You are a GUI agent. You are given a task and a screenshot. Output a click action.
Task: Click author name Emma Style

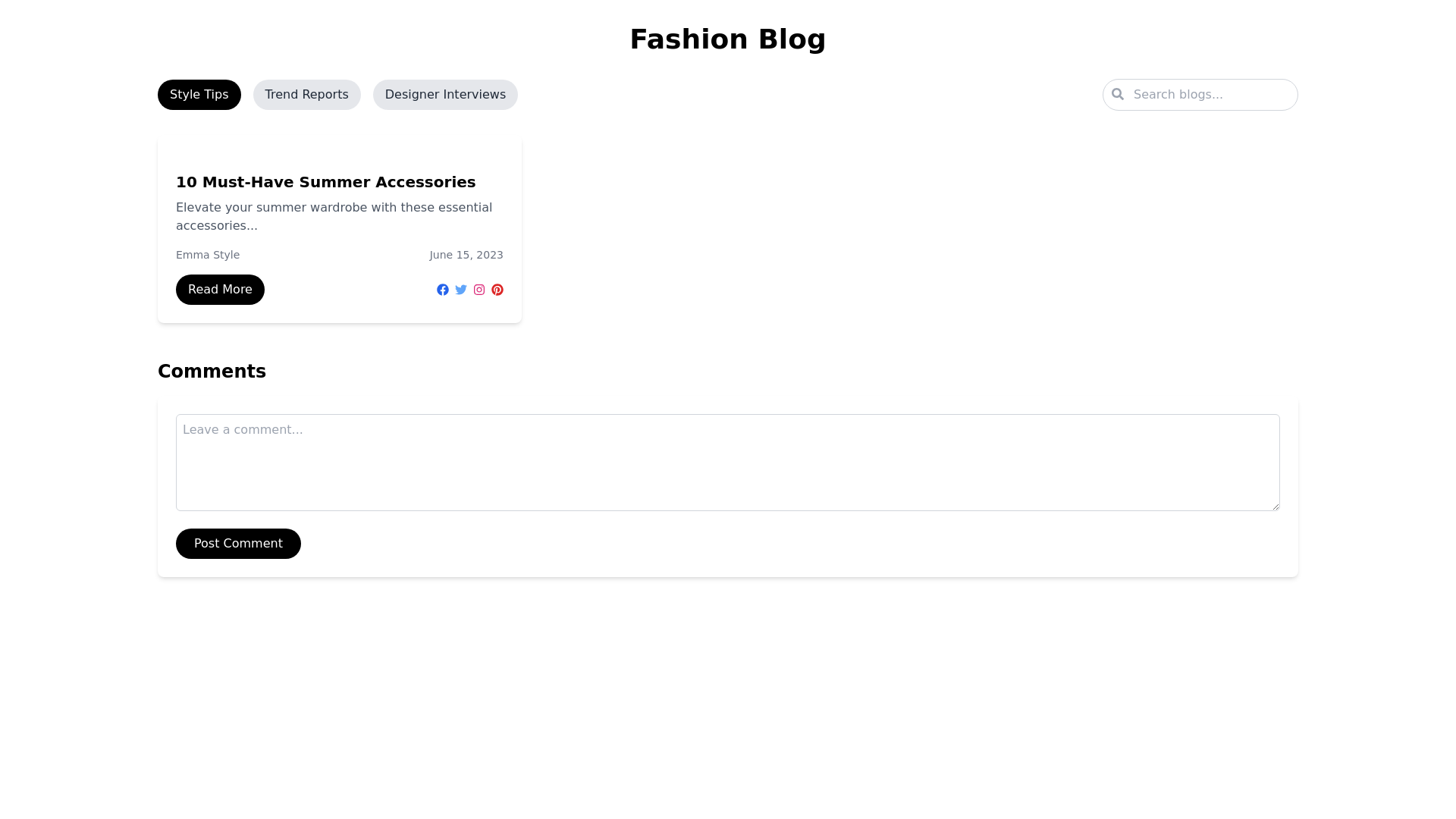(x=208, y=255)
